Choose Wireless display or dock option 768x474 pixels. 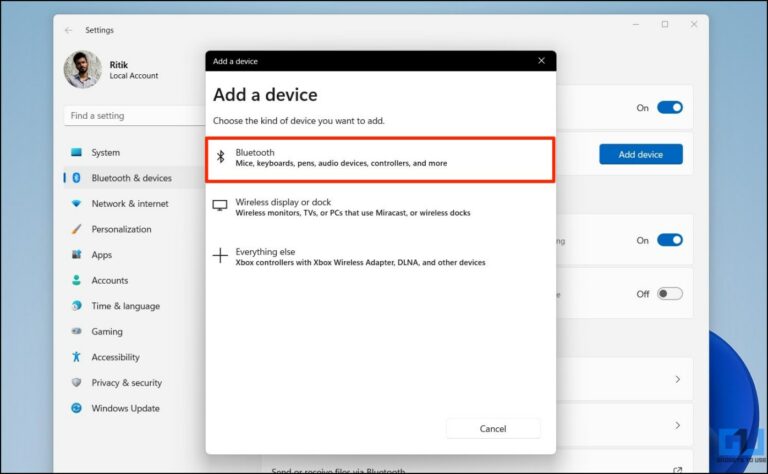[380, 207]
